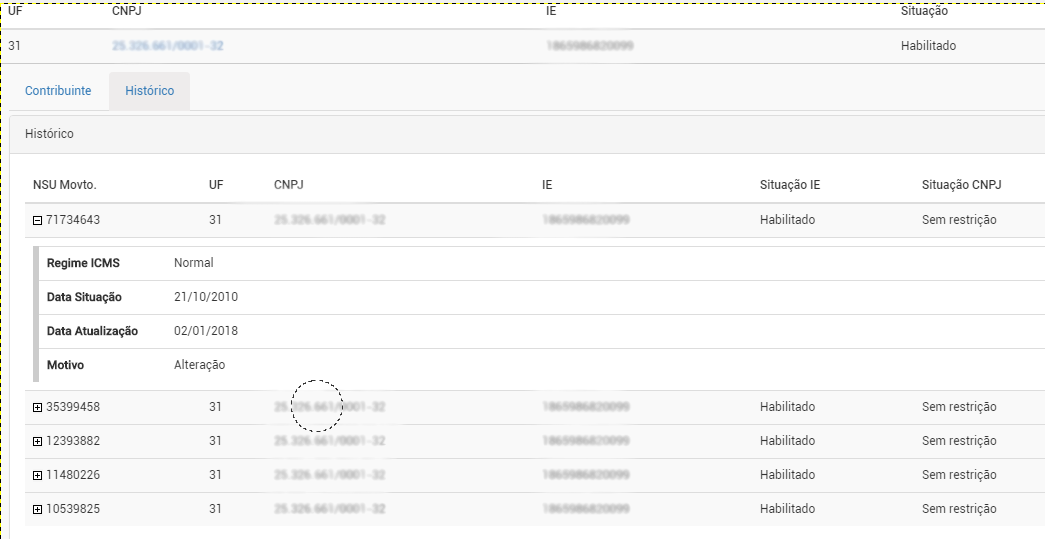Click the Situação CNPJ column header
Screen dimensions: 1045x539
(961, 185)
